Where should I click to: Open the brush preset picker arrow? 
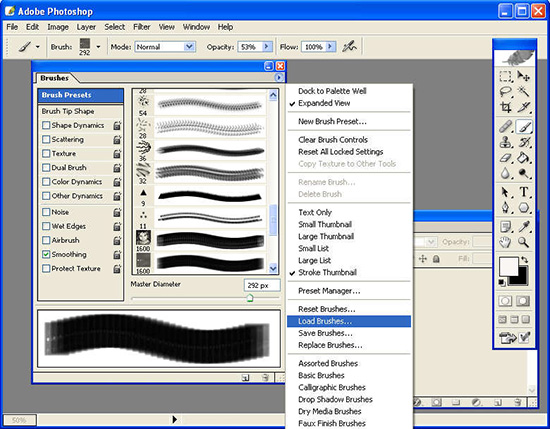pos(98,47)
